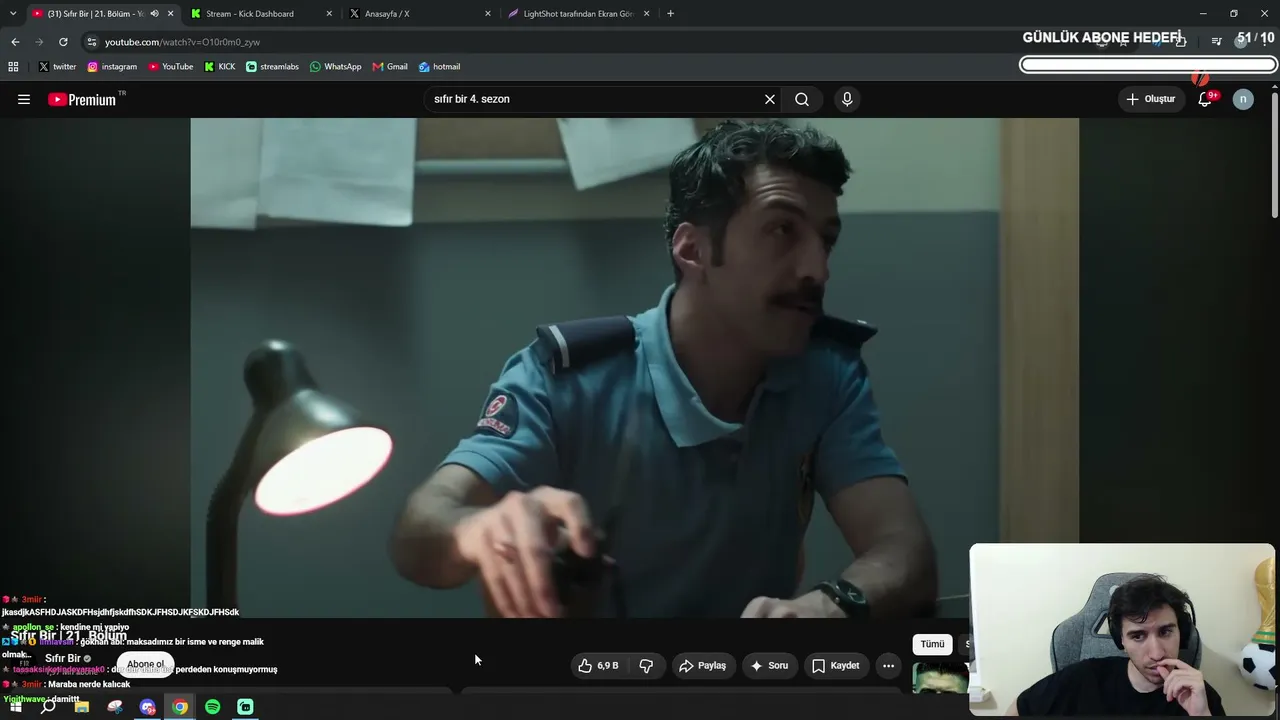Close the LightShot tab
The image size is (1280, 720).
[x=646, y=14]
